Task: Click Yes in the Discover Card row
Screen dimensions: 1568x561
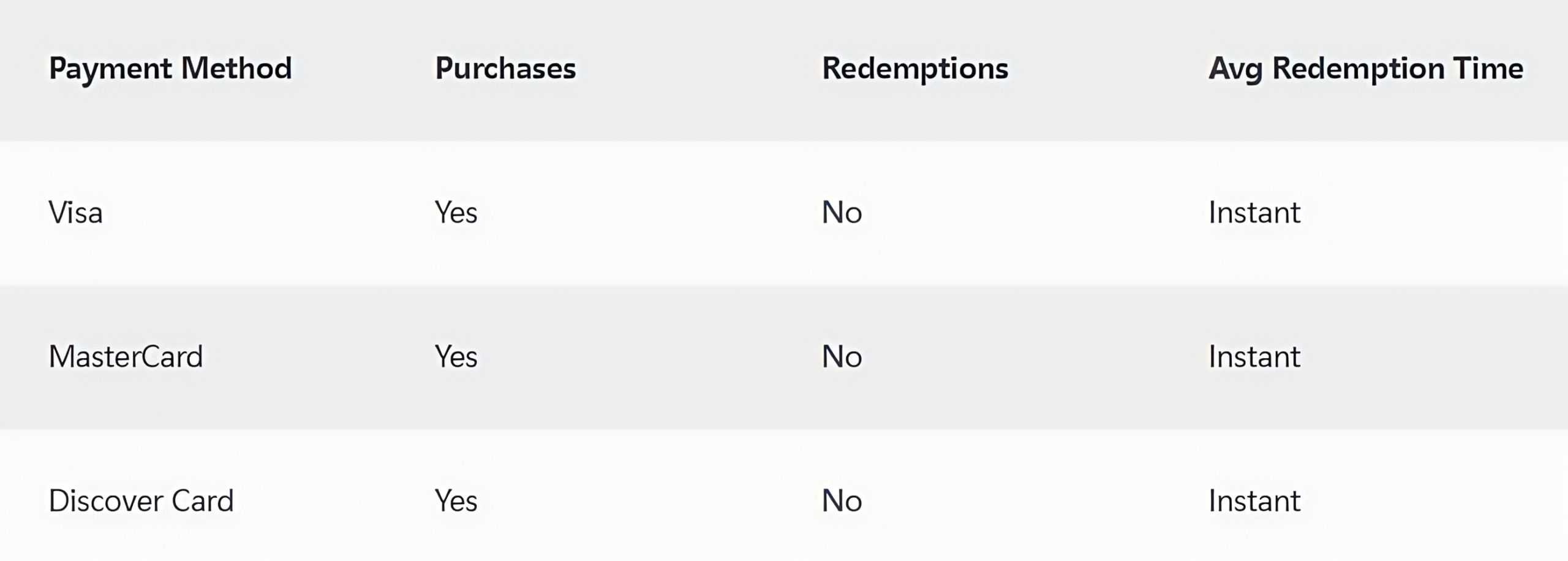Action: 456,501
